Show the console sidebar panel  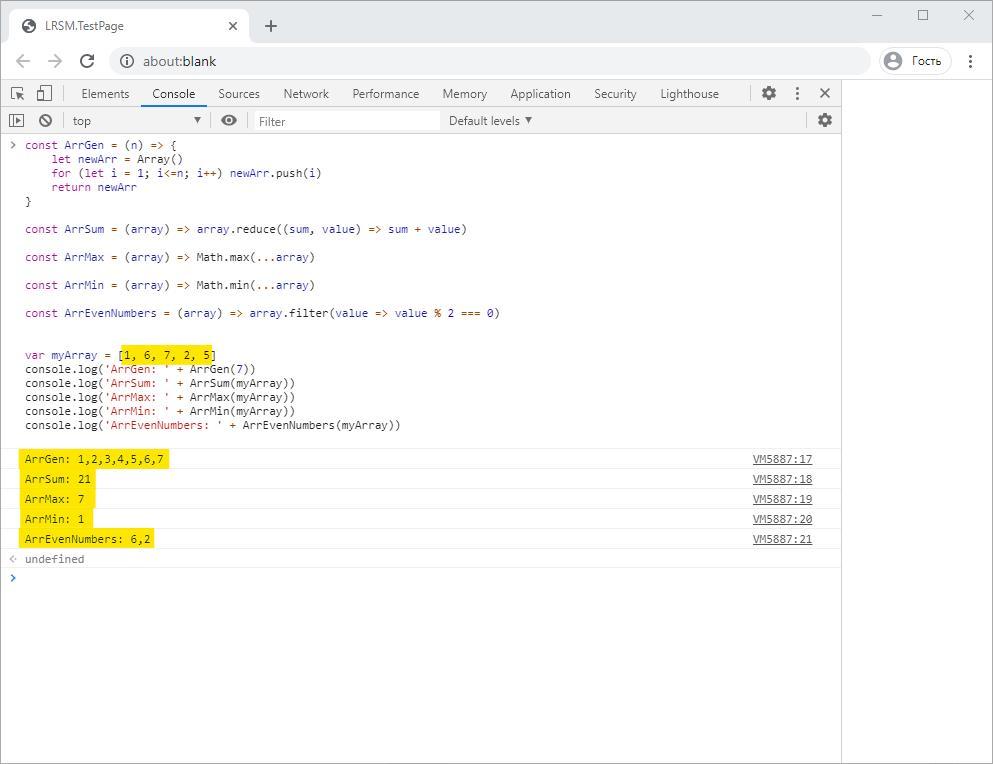pyautogui.click(x=16, y=120)
